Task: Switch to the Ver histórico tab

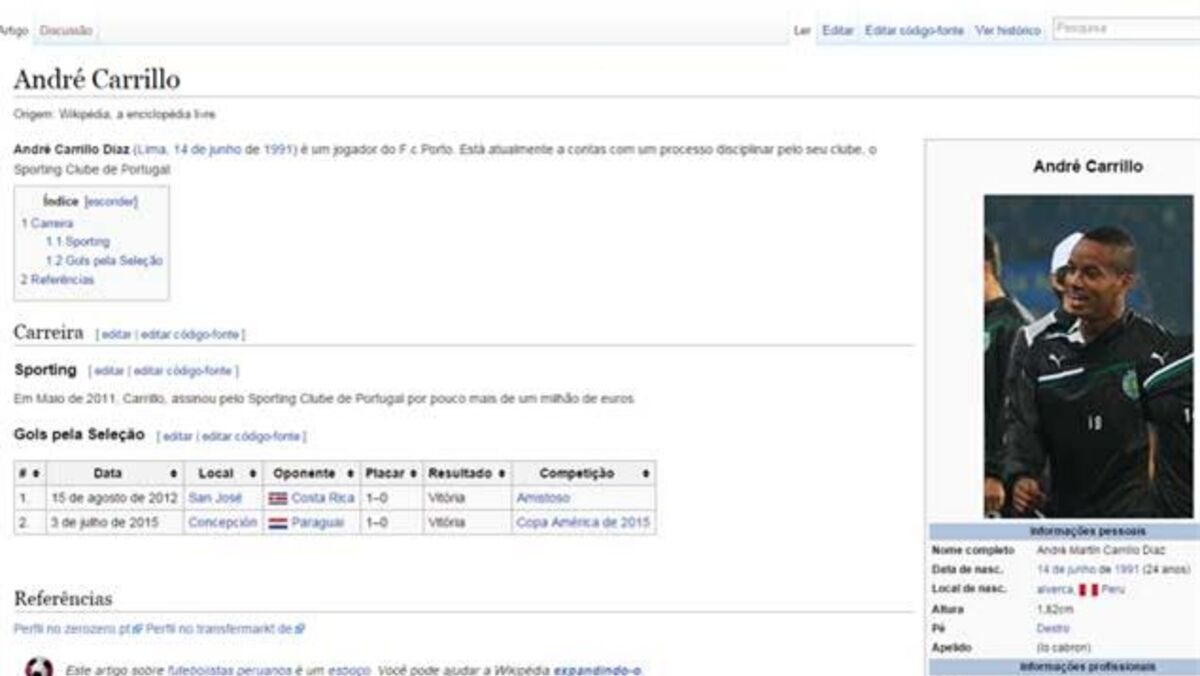Action: (1008, 31)
